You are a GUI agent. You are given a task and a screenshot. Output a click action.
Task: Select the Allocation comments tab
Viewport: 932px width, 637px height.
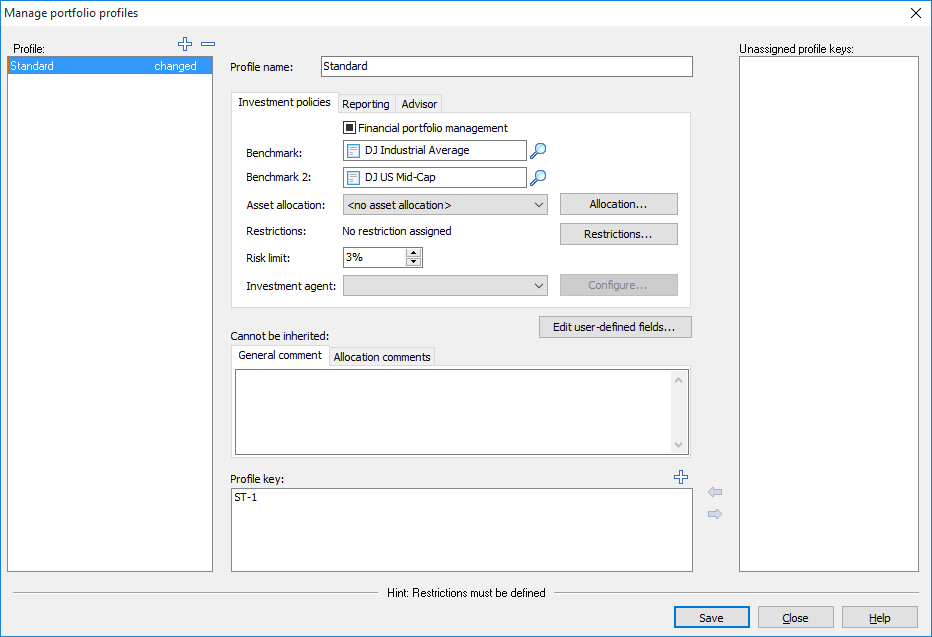[x=382, y=357]
